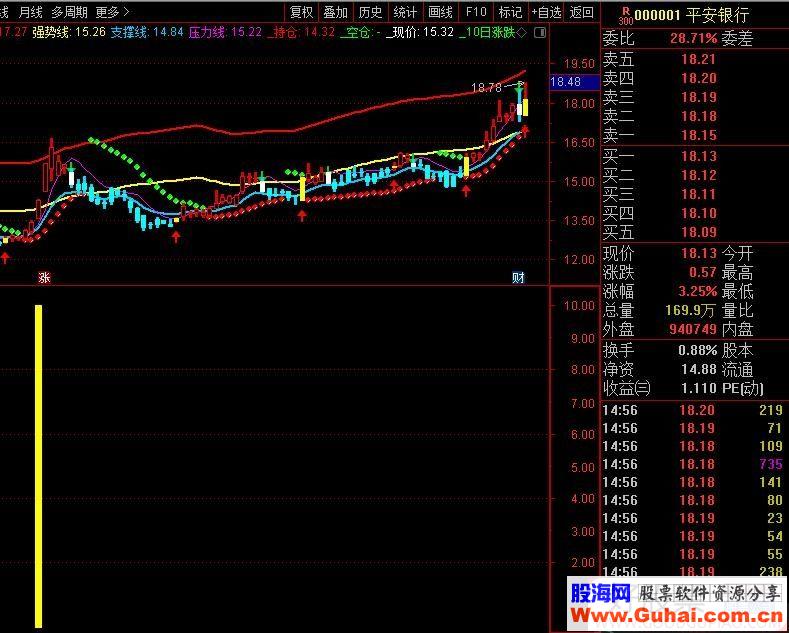Click 收益(三) value 1.110
789x633 pixels.
[x=698, y=388]
